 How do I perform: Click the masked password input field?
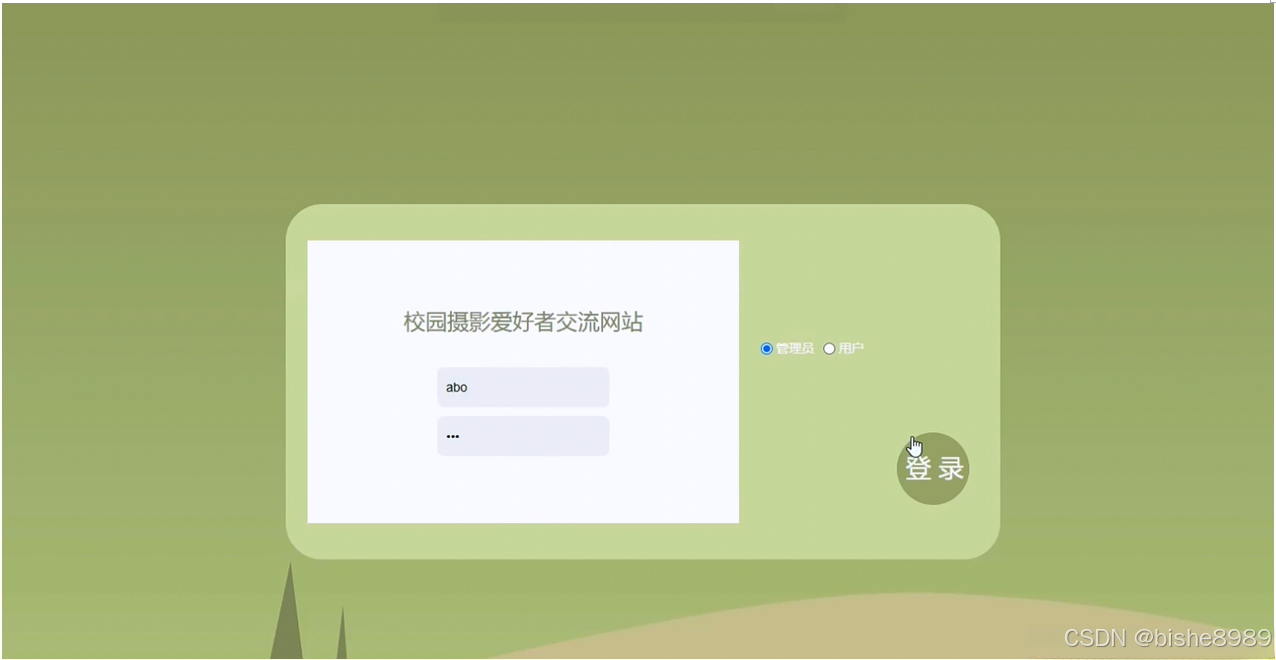coord(523,436)
